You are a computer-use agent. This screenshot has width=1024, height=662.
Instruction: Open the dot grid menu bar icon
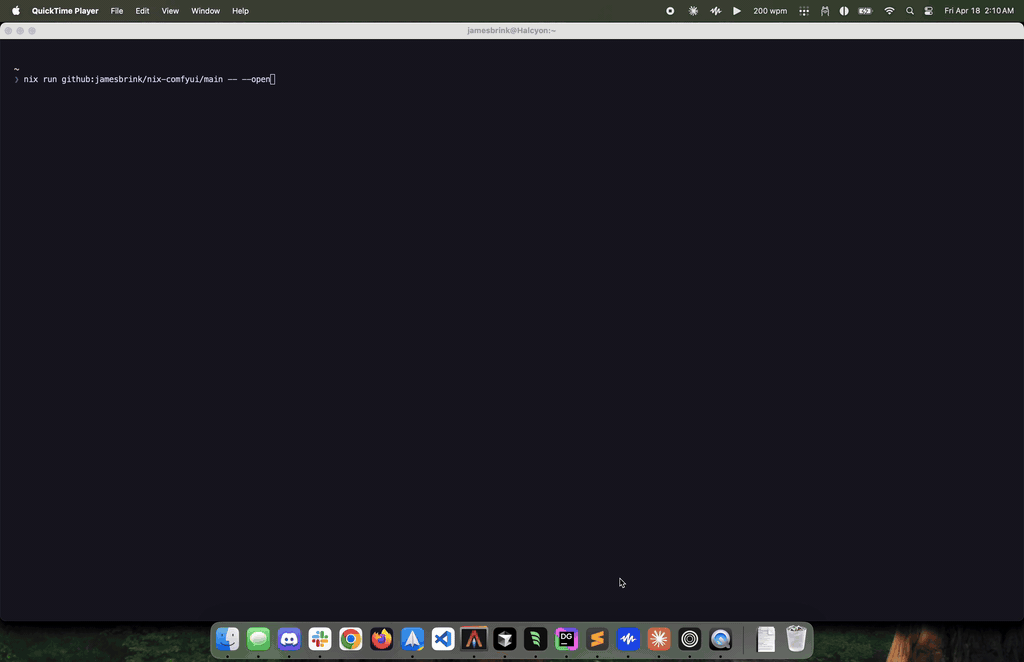804,11
